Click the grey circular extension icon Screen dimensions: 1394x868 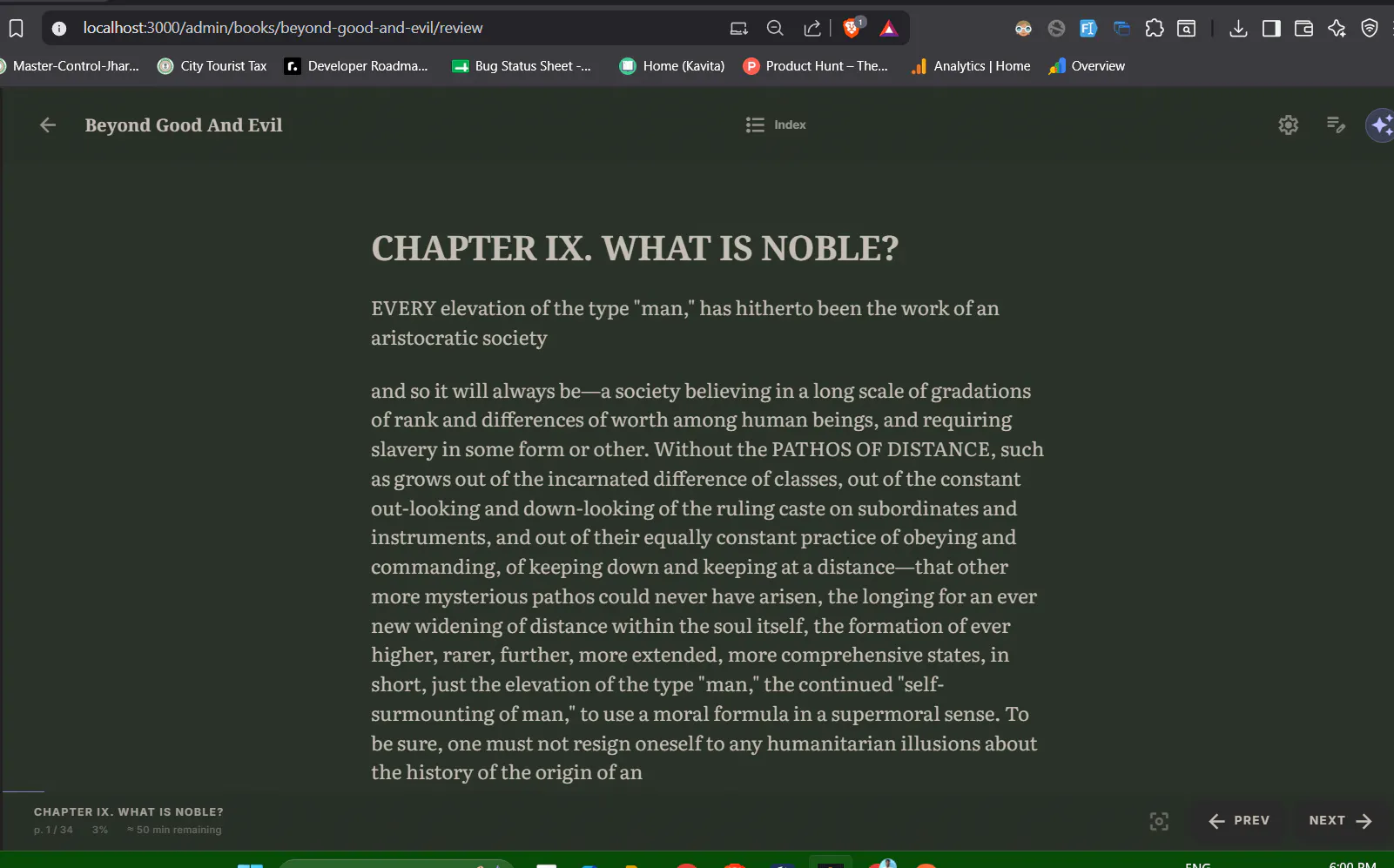coord(1056,29)
